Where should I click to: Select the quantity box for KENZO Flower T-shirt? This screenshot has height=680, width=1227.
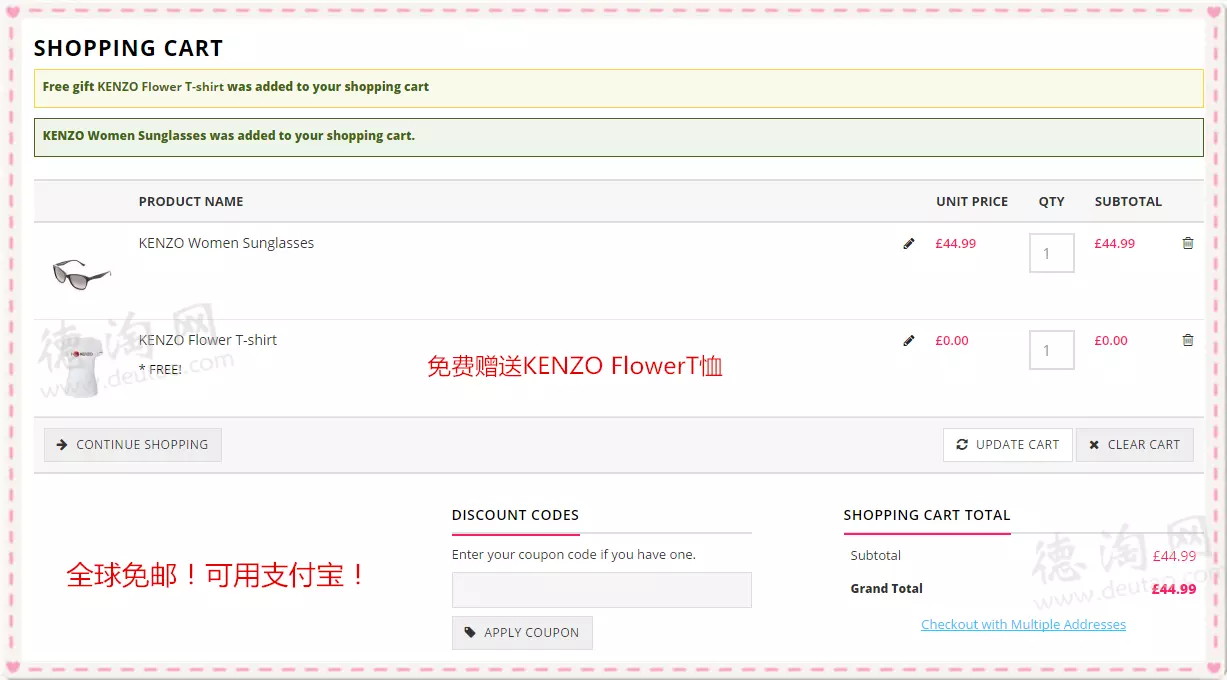(1052, 350)
